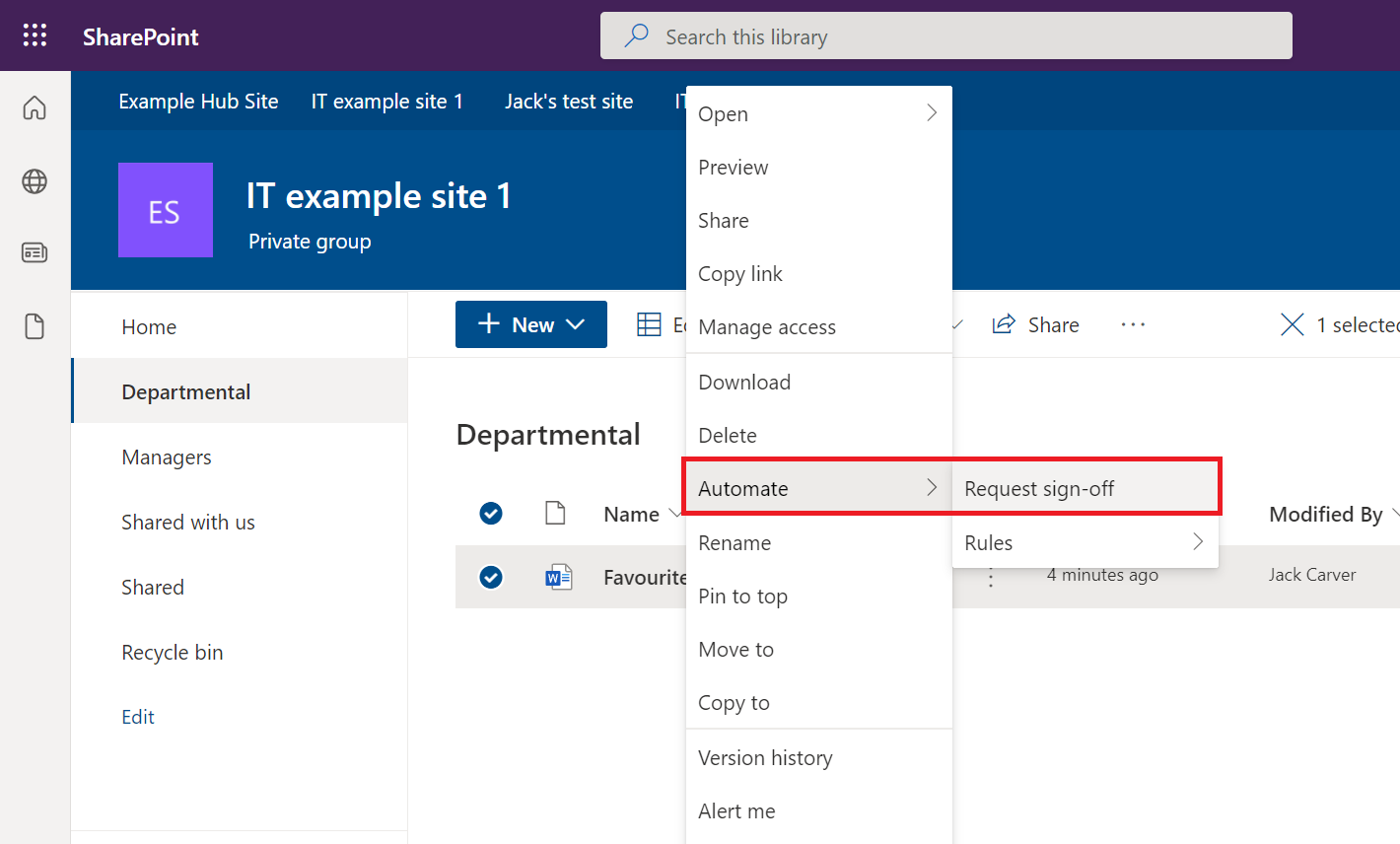Click the Home icon in left rail
The width and height of the screenshot is (1400, 844).
tap(35, 108)
